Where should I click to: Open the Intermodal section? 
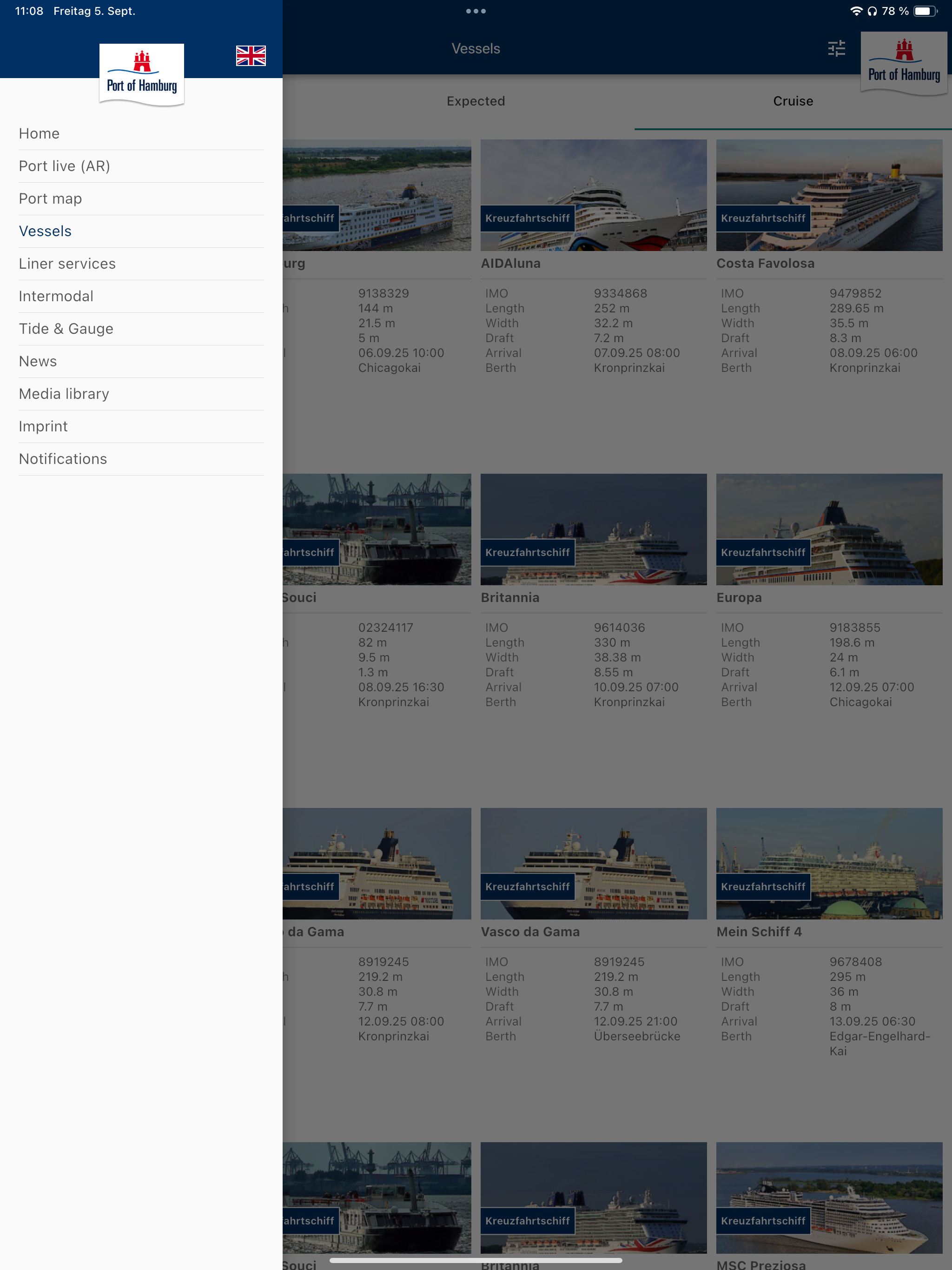click(x=141, y=296)
